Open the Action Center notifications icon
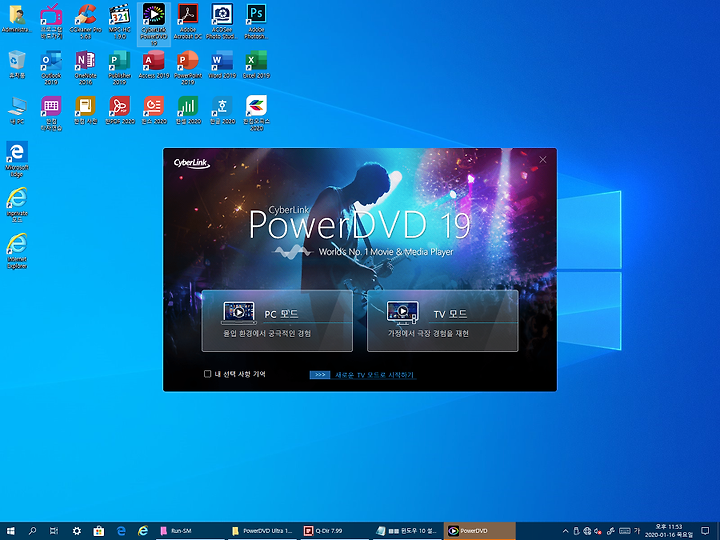This screenshot has height=540, width=720. [705, 531]
